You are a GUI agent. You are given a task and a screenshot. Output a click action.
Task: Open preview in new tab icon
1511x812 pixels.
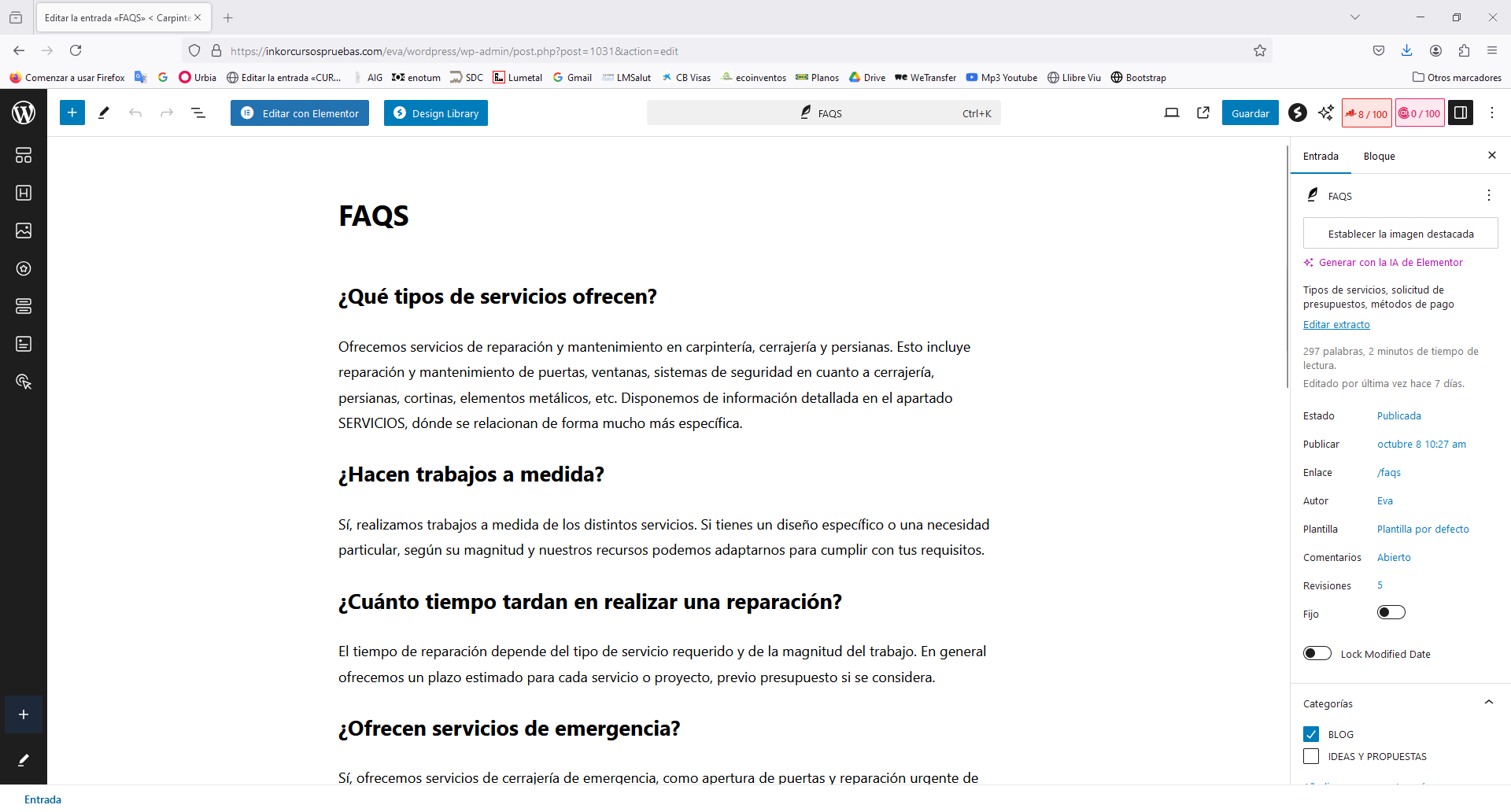pos(1203,113)
